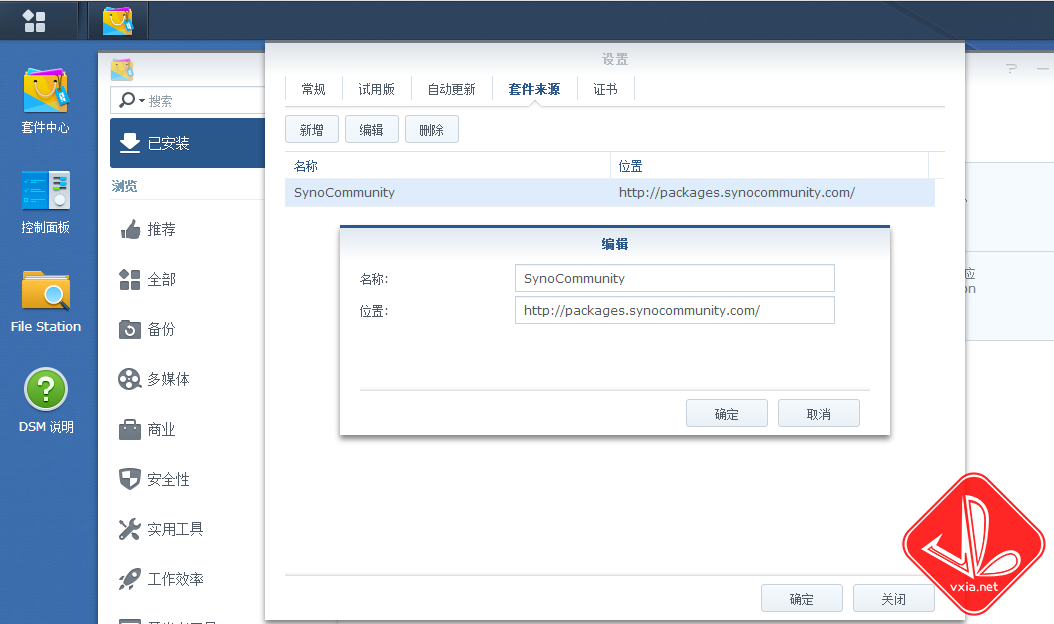1054x624 pixels.
Task: Open the 证书 tab
Action: [x=606, y=89]
